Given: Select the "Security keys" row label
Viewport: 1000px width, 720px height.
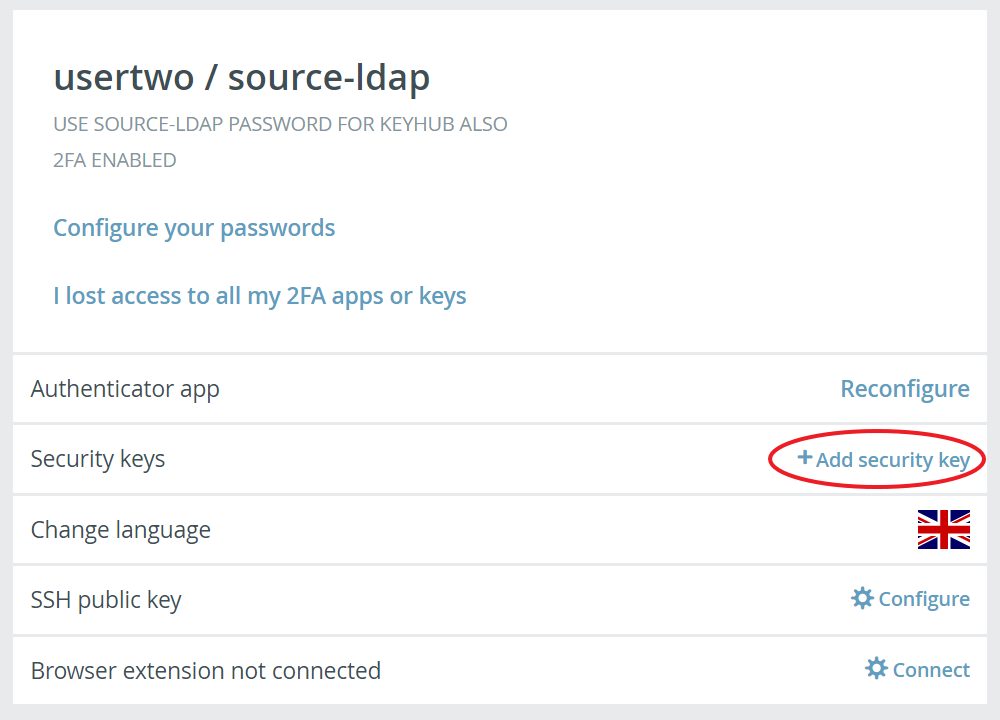Looking at the screenshot, I should point(98,459).
